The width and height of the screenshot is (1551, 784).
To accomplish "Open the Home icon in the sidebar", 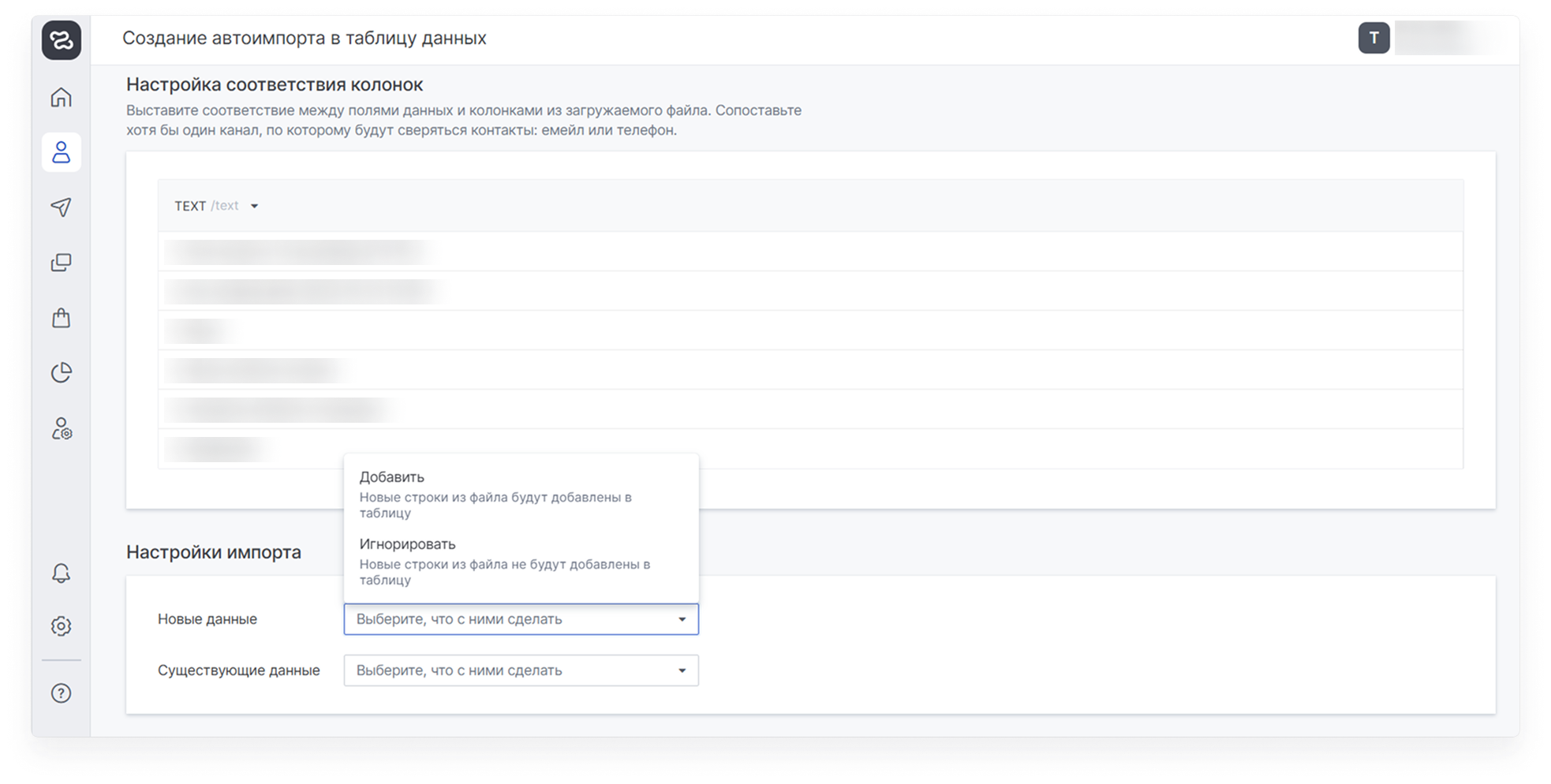I will point(62,97).
